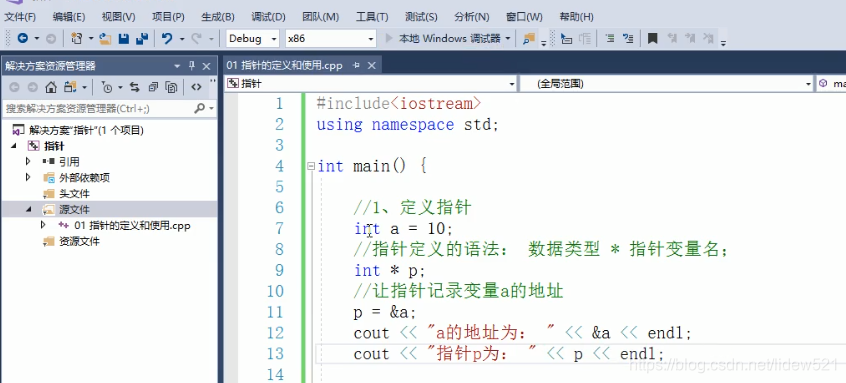The image size is (846, 383).
Task: Open the 团队(M) menu
Action: click(x=320, y=17)
